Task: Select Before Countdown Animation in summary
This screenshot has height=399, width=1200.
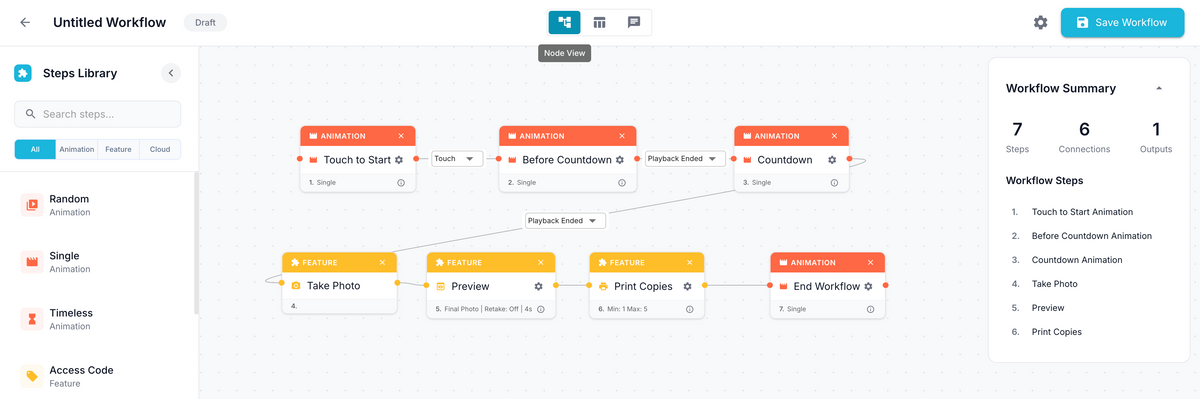Action: tap(1092, 236)
